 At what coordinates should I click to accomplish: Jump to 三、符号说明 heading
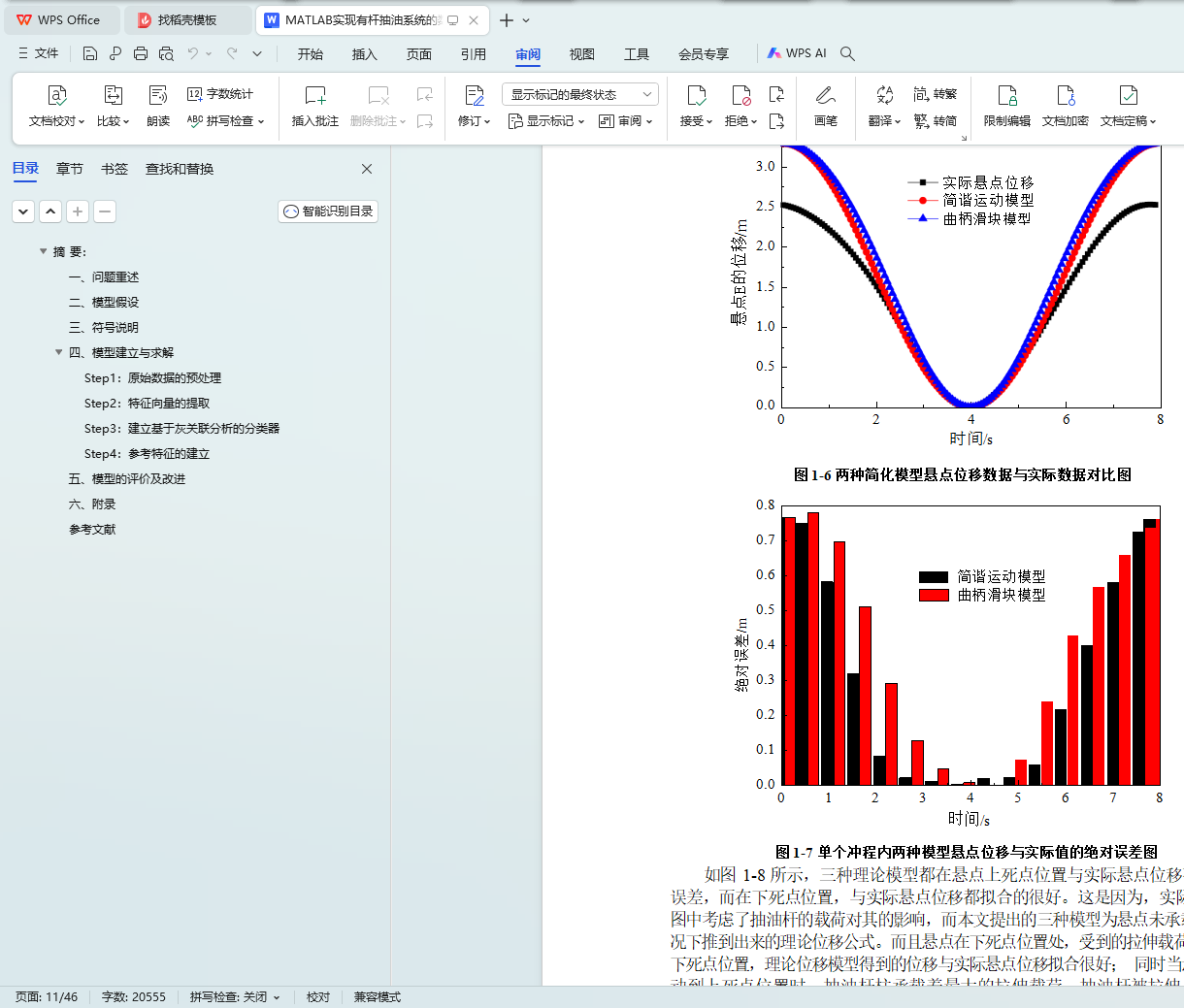pos(104,327)
